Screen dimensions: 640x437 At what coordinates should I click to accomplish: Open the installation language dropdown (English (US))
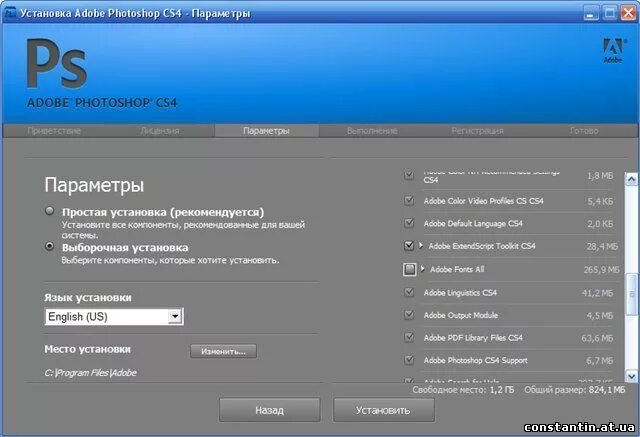point(114,316)
